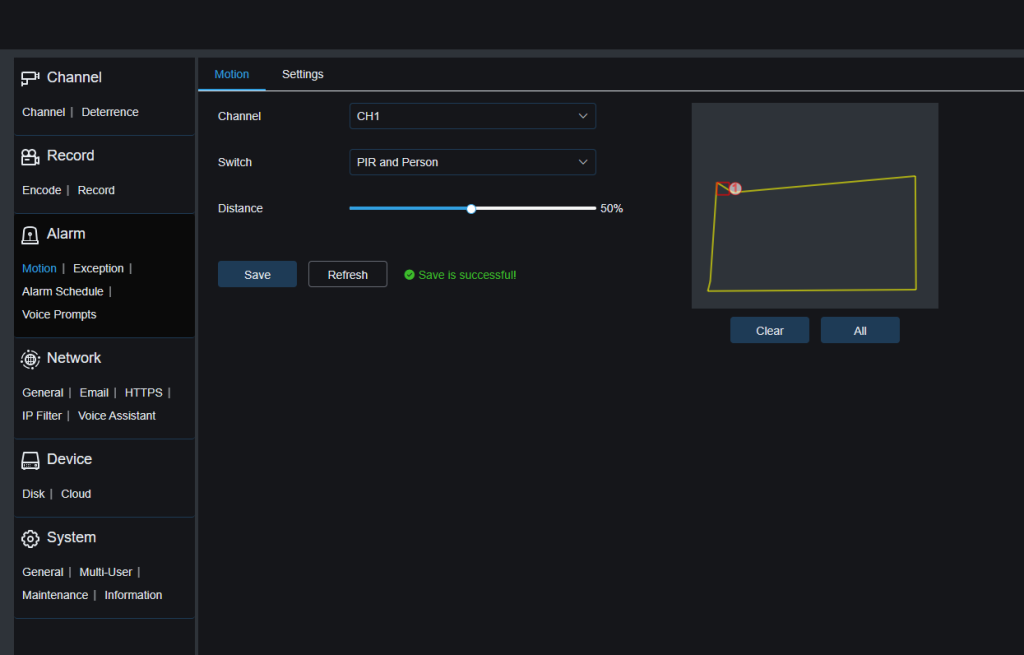The image size is (1024, 655).
Task: Click the Record film reel icon
Action: (30, 156)
